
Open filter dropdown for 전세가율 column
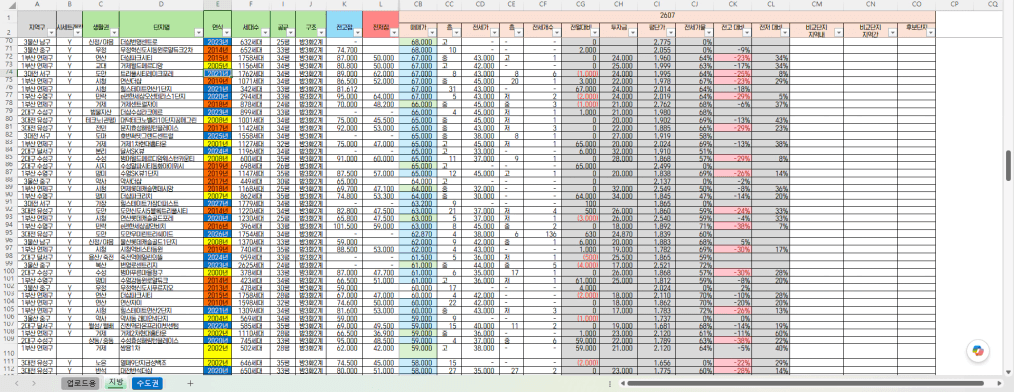[x=709, y=32]
